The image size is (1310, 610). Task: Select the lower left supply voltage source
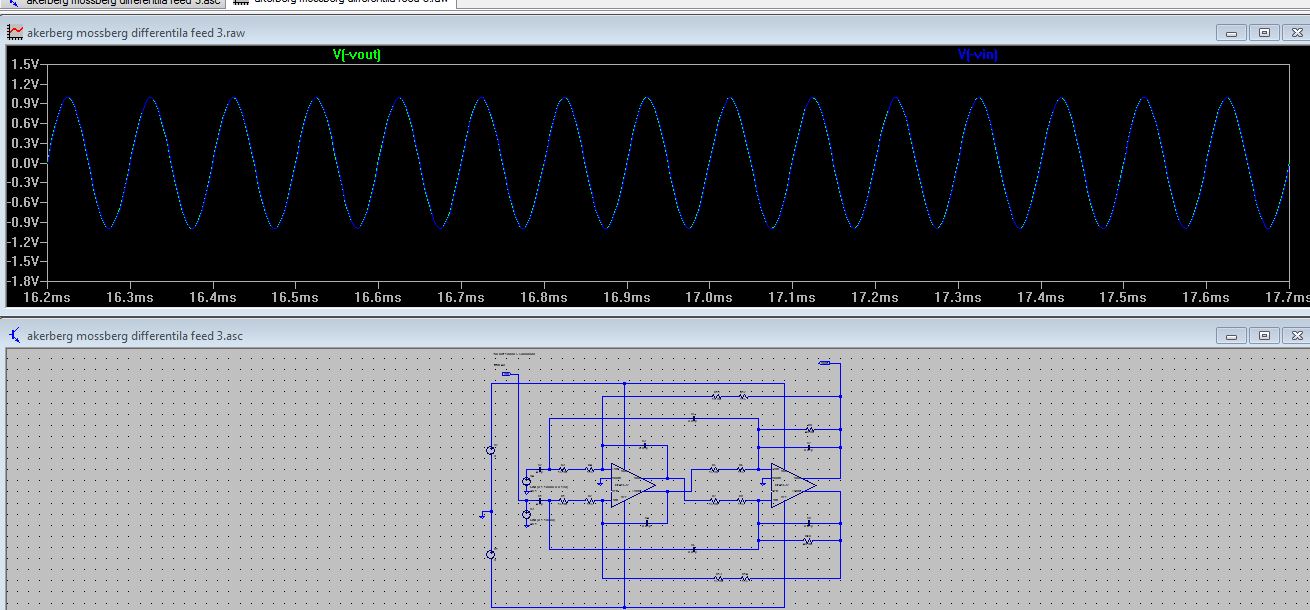(491, 554)
